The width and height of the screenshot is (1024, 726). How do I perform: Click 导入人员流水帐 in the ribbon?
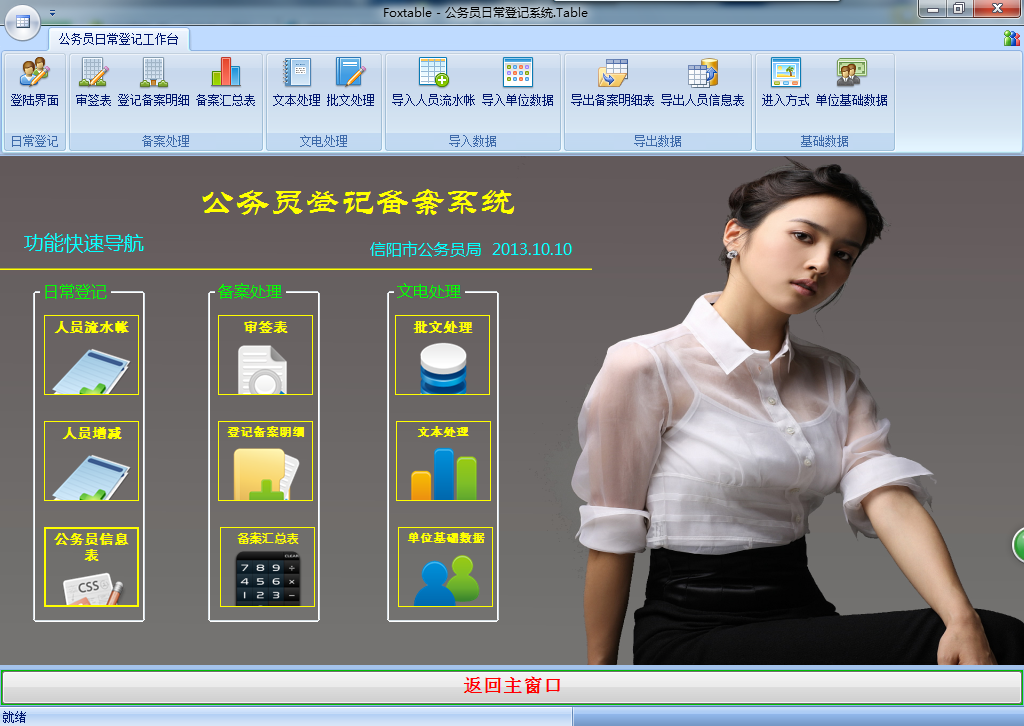434,82
